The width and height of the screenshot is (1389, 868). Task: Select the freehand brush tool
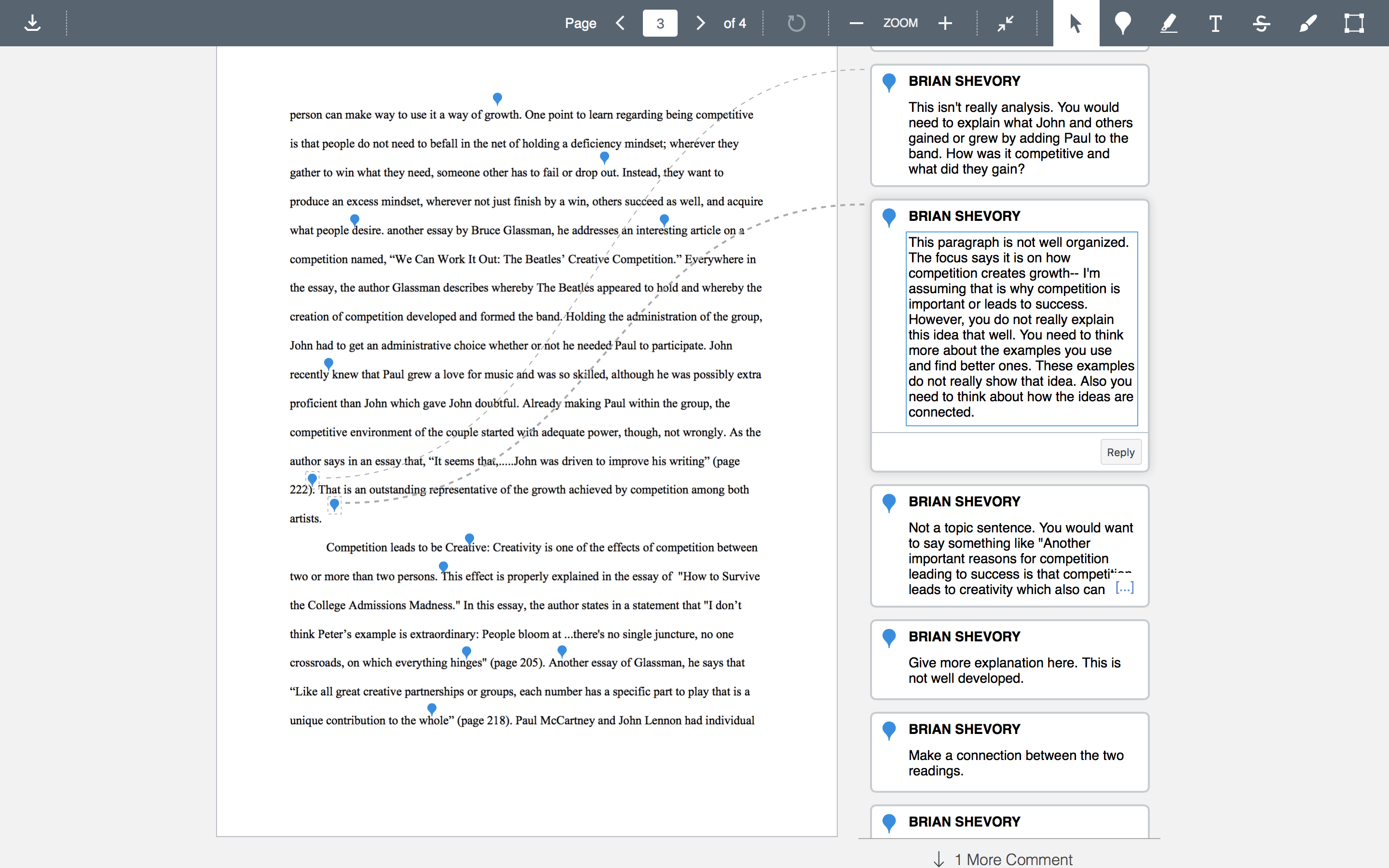click(x=1307, y=23)
